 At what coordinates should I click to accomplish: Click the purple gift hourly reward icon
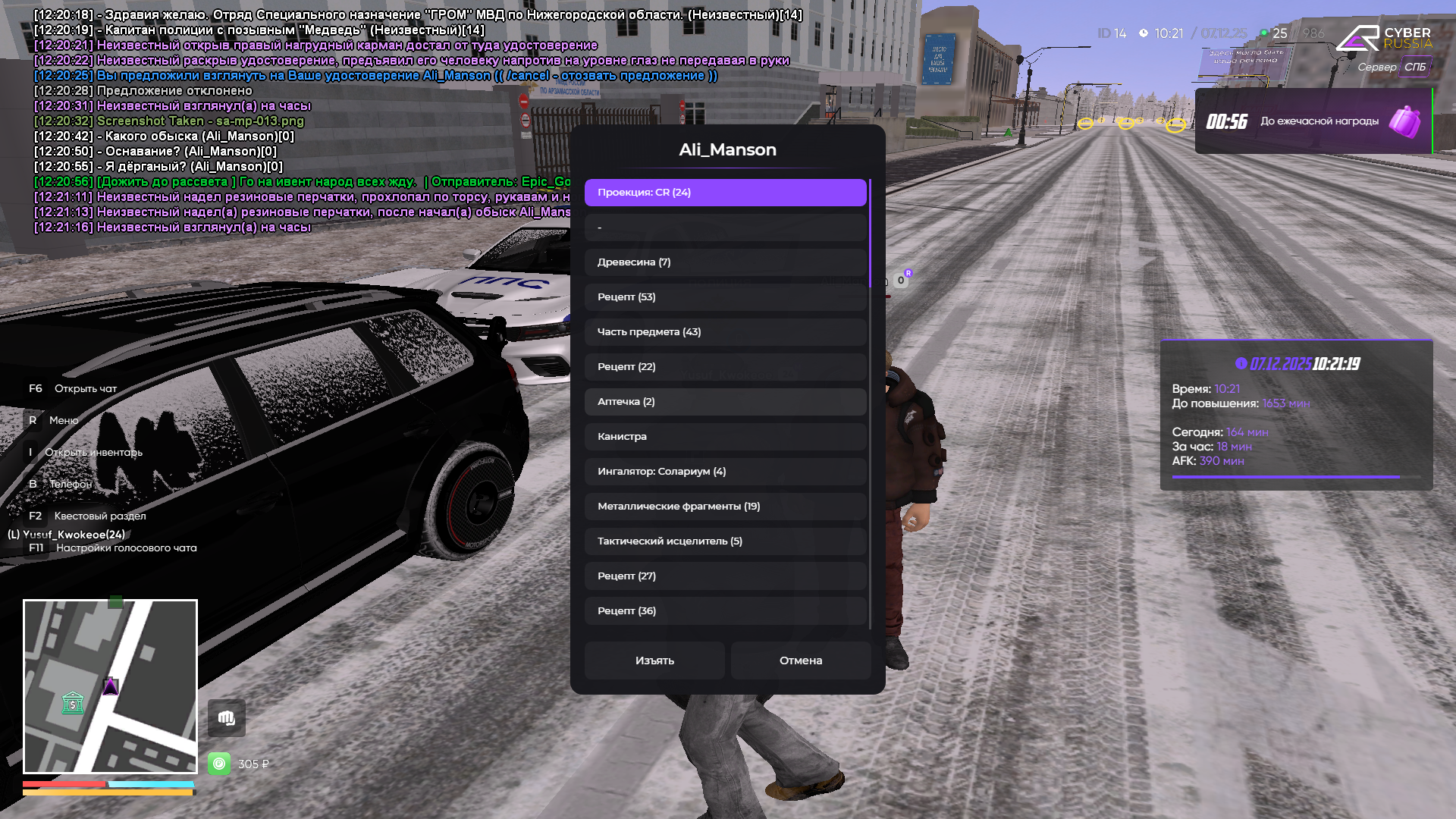(x=1404, y=121)
